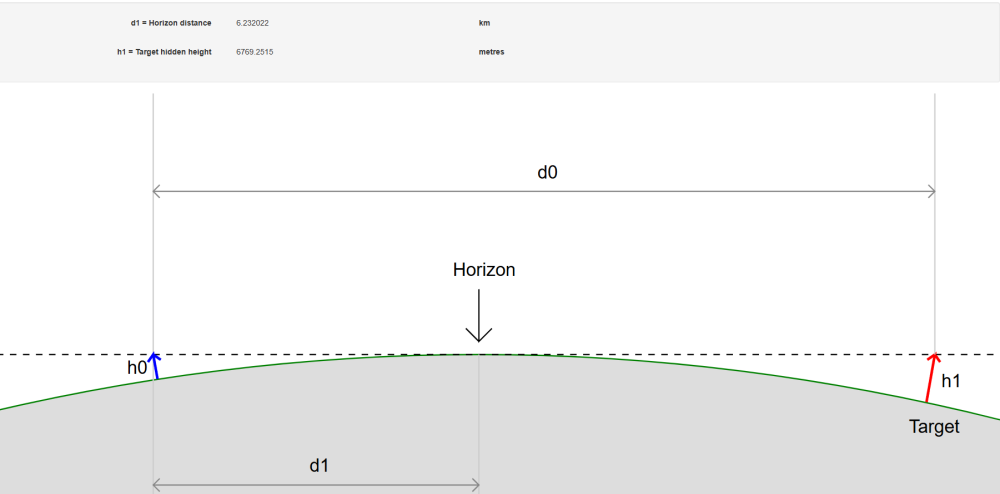
Task: Click the right arrowhead of the d1 line
Action: point(475,485)
